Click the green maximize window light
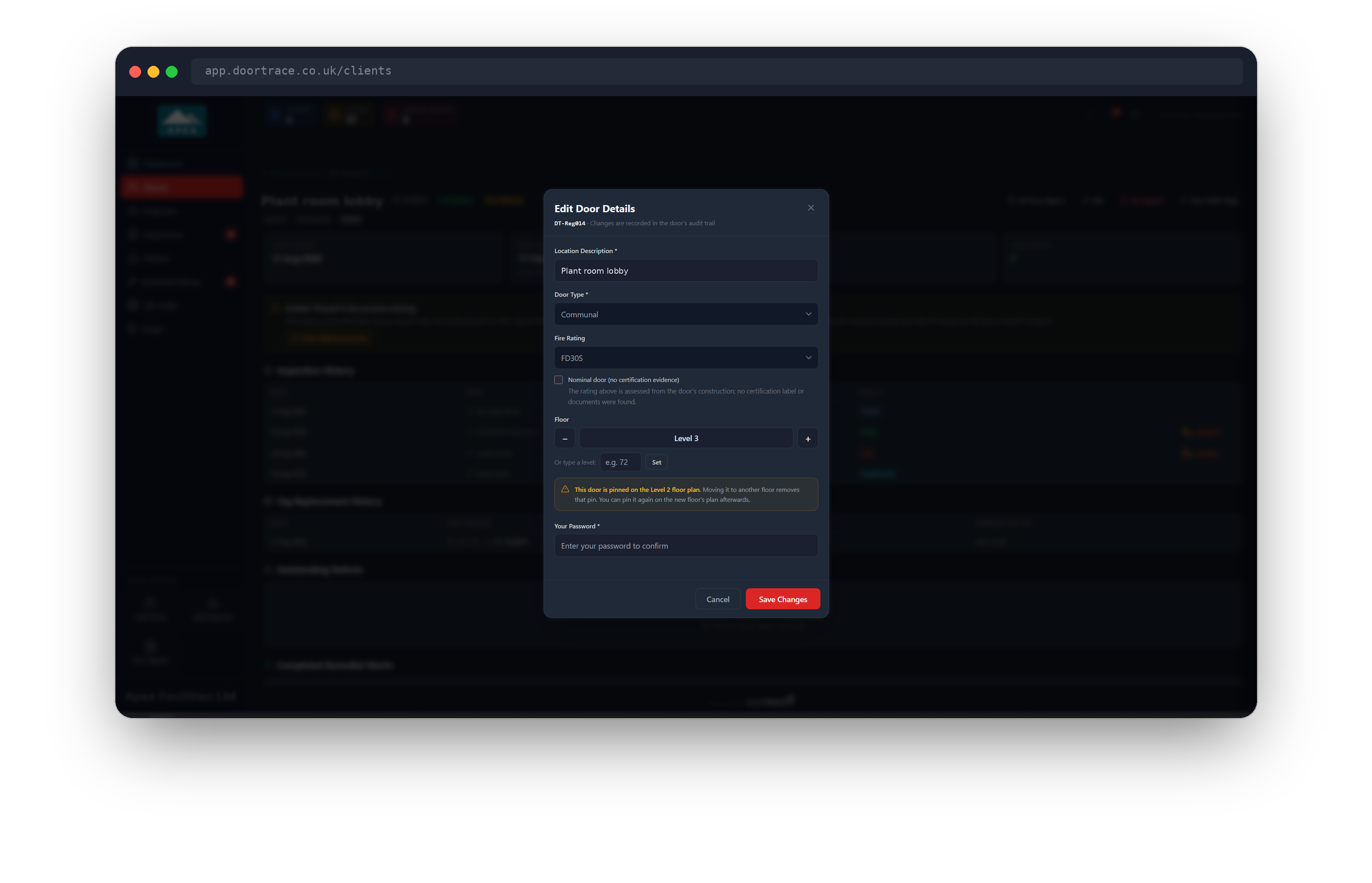 click(172, 72)
